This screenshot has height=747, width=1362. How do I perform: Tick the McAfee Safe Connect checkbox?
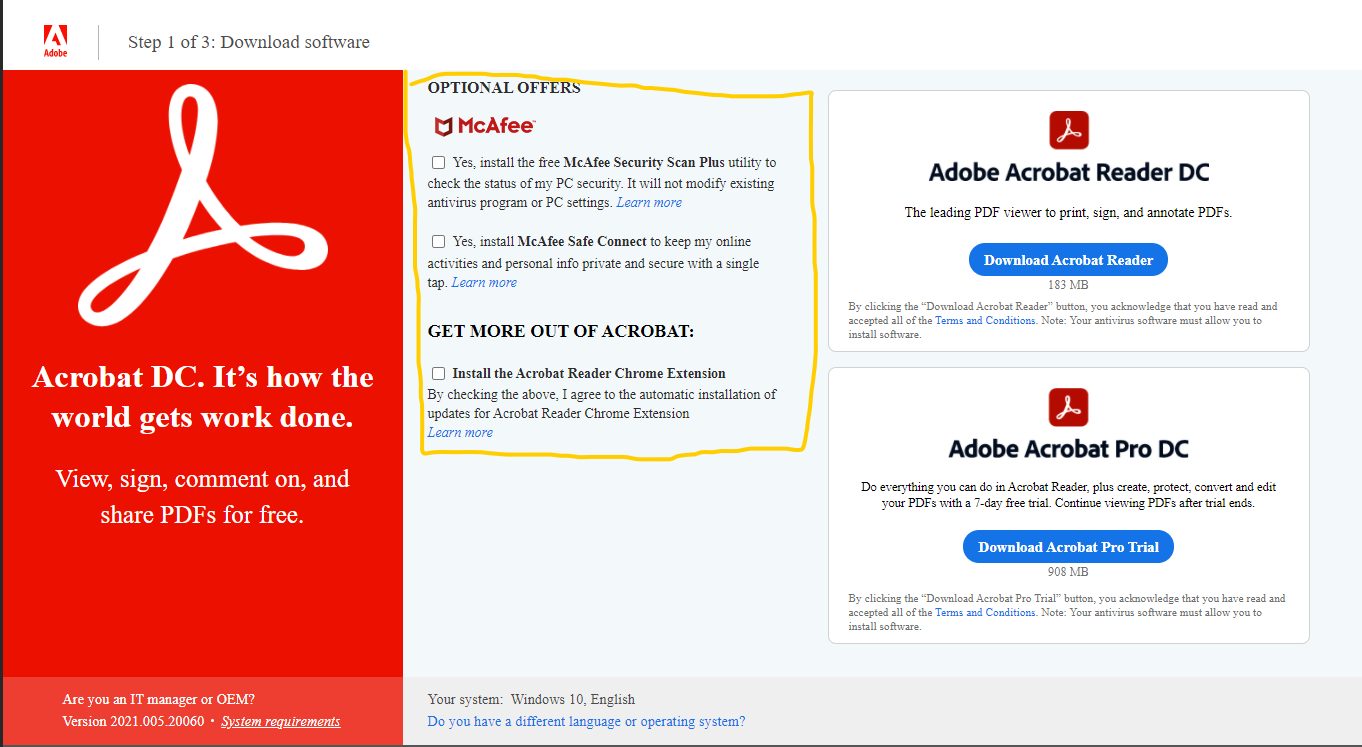(438, 241)
